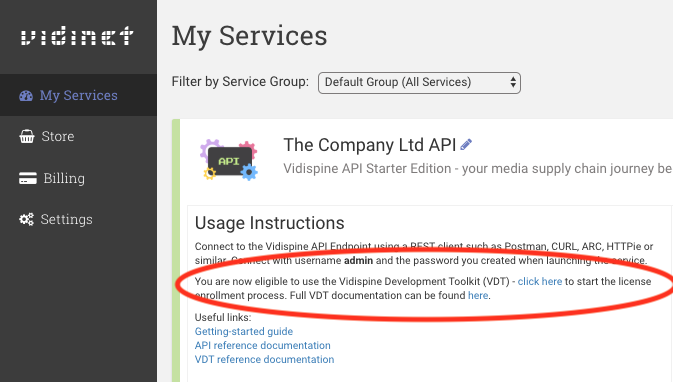This screenshot has height=382, width=673.
Task: Click the API service logo image
Action: pos(228,160)
